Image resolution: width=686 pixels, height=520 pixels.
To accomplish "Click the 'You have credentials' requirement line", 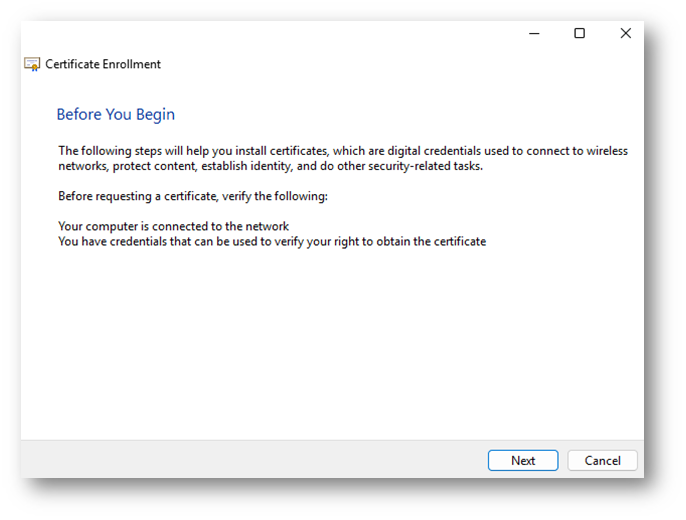I will click(x=272, y=241).
